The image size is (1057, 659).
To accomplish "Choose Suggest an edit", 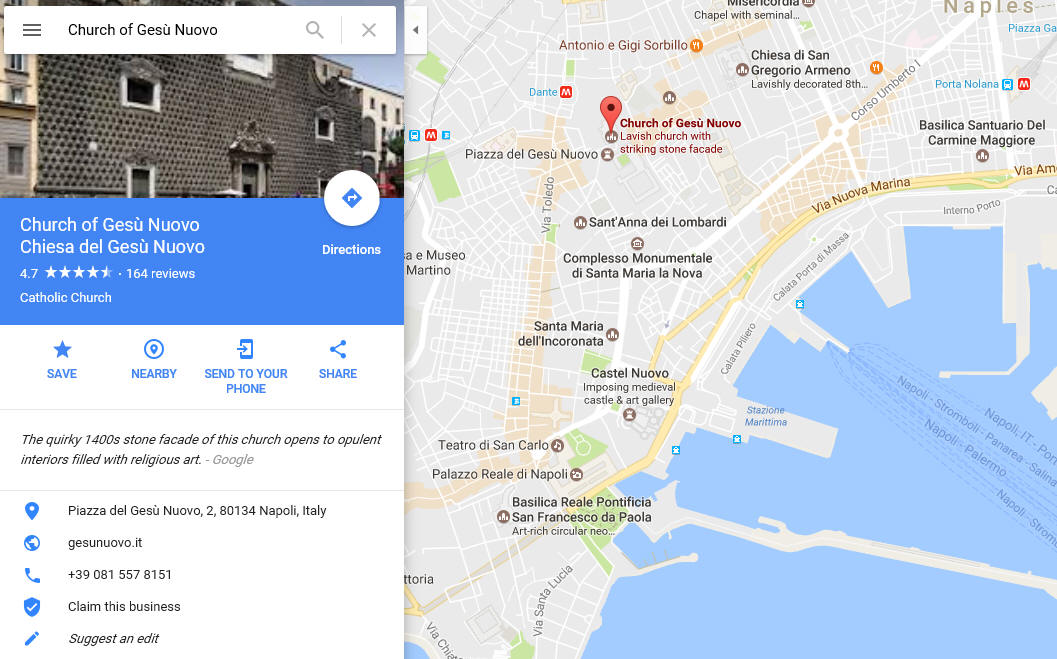I will click(x=113, y=639).
